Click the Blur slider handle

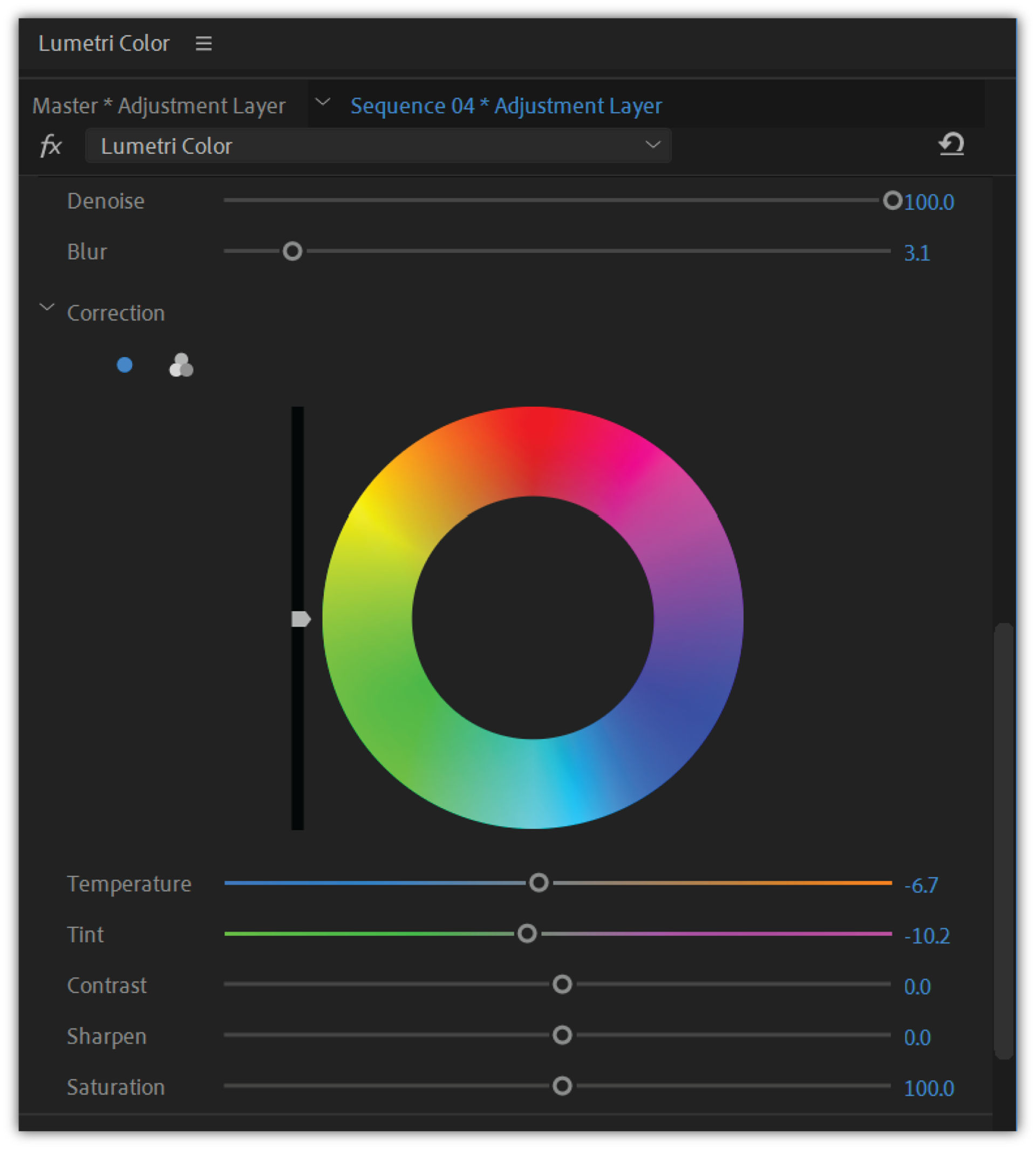coord(291,251)
